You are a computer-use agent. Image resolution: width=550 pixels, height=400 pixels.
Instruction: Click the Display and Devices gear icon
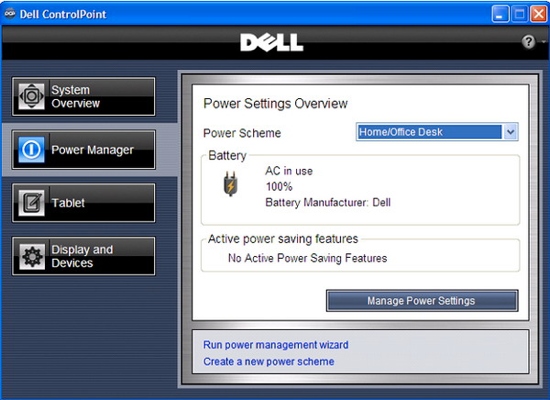[32, 256]
